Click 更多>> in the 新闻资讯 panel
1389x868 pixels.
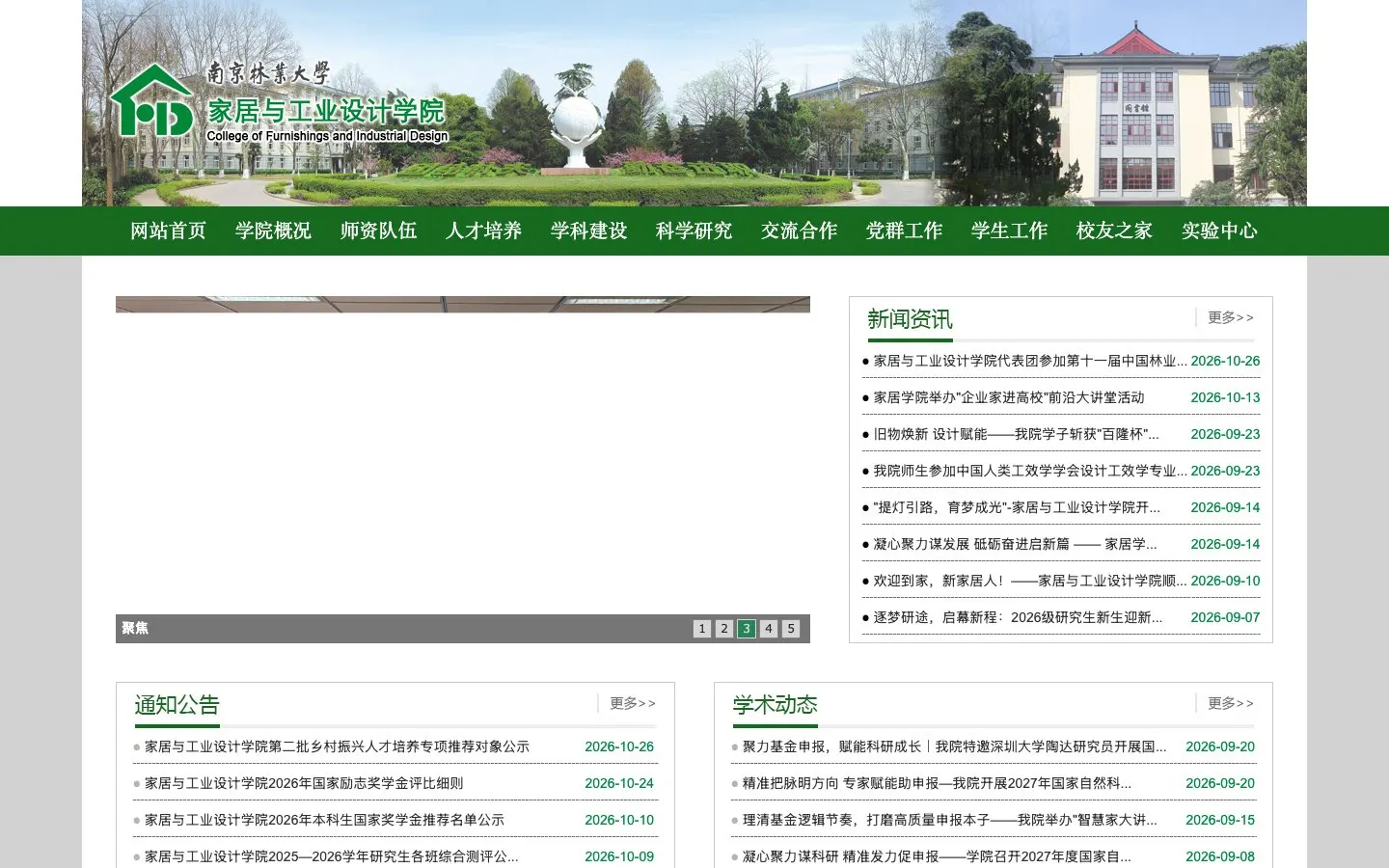(x=1231, y=317)
